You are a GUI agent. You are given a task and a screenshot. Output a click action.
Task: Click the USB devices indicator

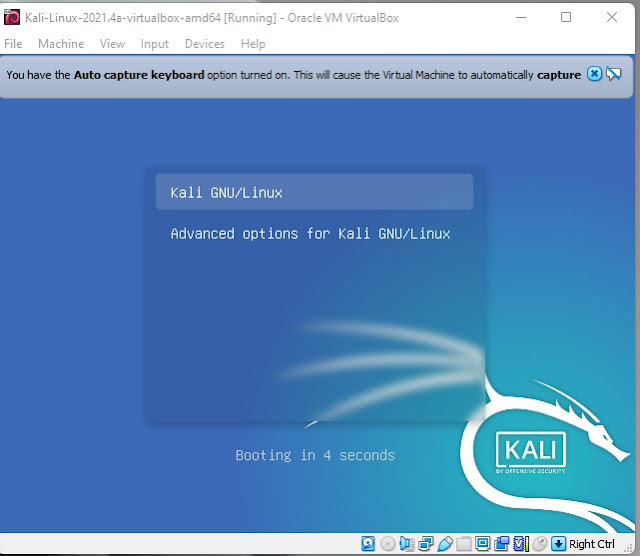coord(444,544)
